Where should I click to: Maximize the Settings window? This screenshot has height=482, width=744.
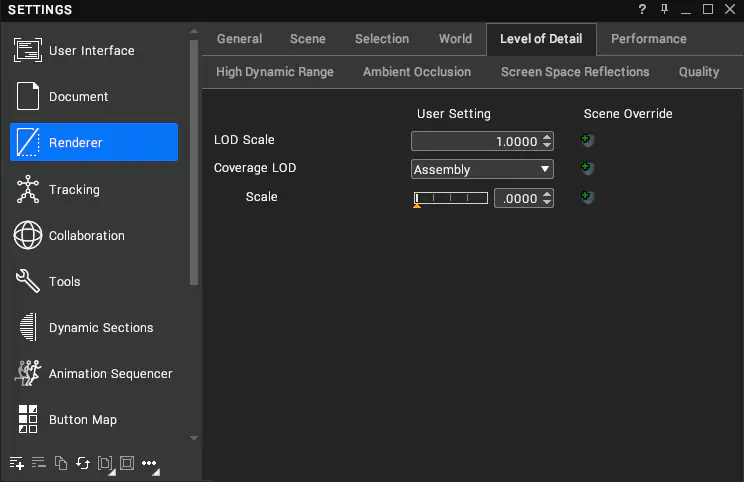708,9
